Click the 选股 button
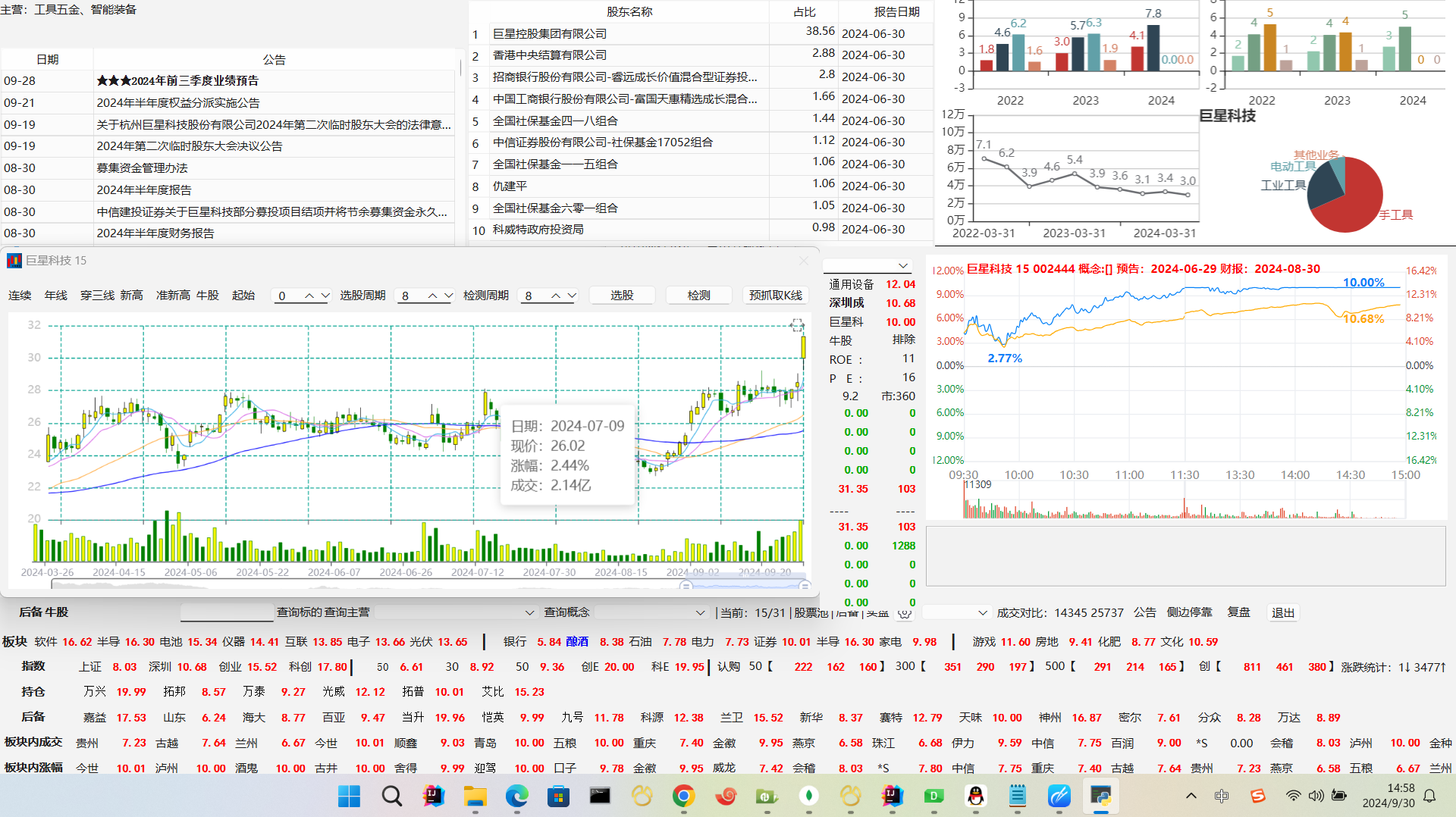 pyautogui.click(x=622, y=296)
